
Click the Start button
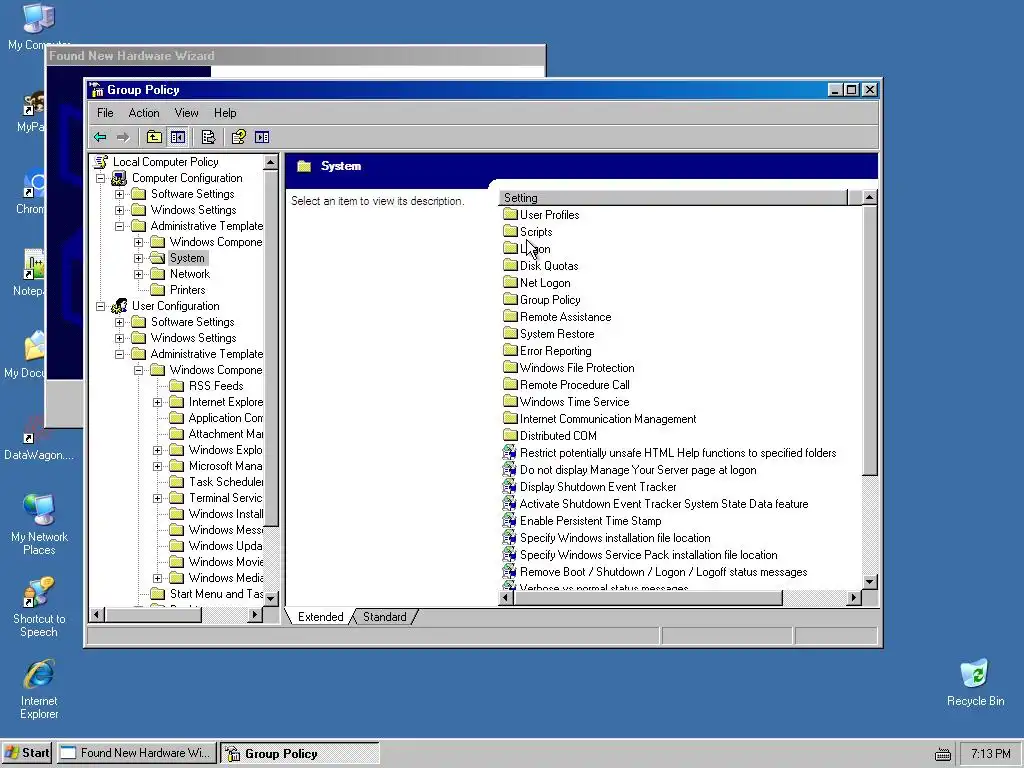coord(27,753)
